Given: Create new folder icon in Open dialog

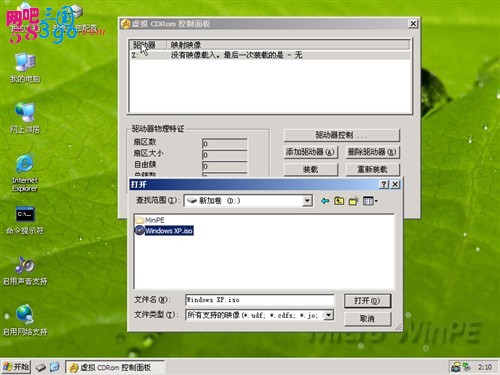Looking at the screenshot, I should click(353, 201).
